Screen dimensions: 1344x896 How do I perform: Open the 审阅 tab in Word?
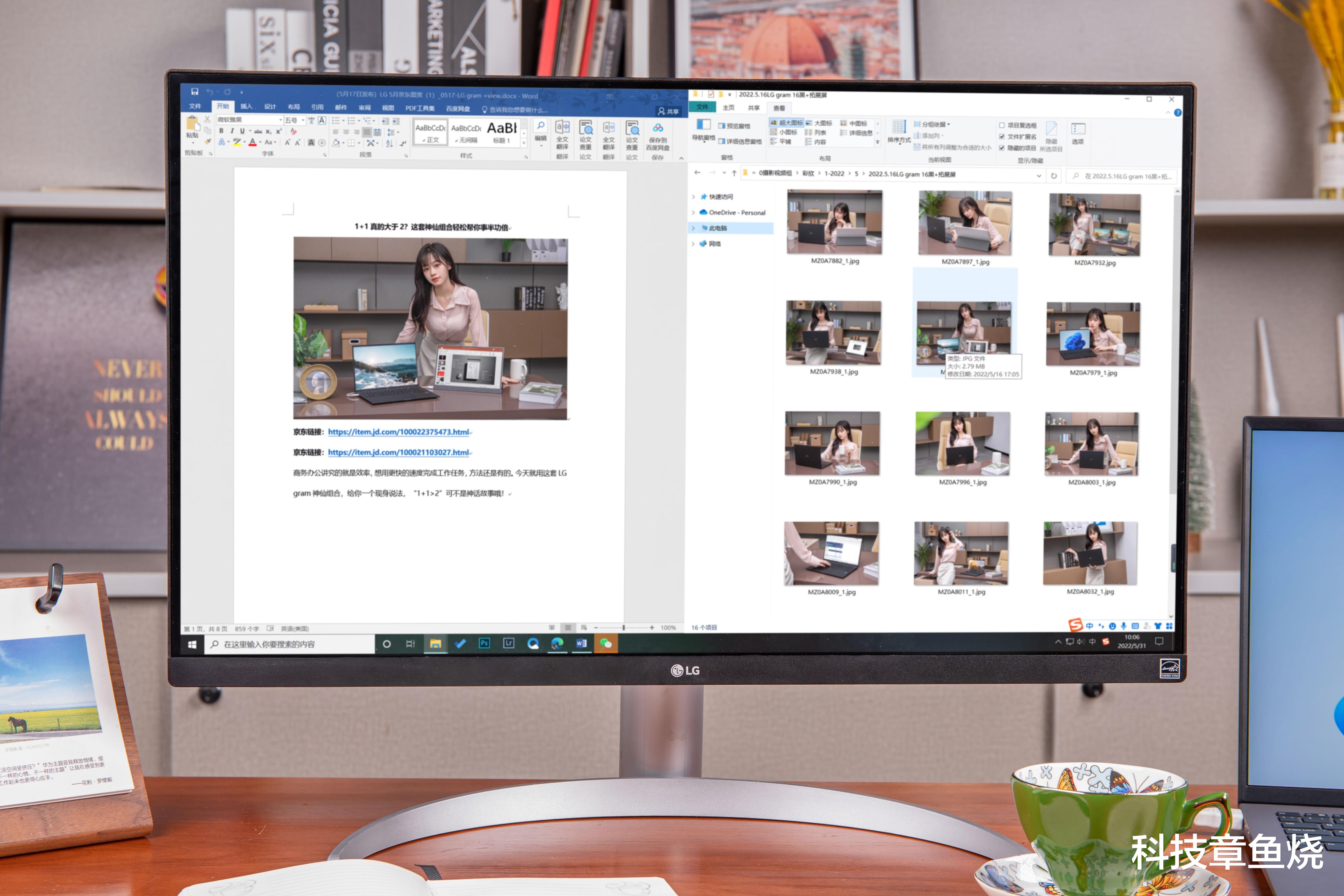coord(364,108)
